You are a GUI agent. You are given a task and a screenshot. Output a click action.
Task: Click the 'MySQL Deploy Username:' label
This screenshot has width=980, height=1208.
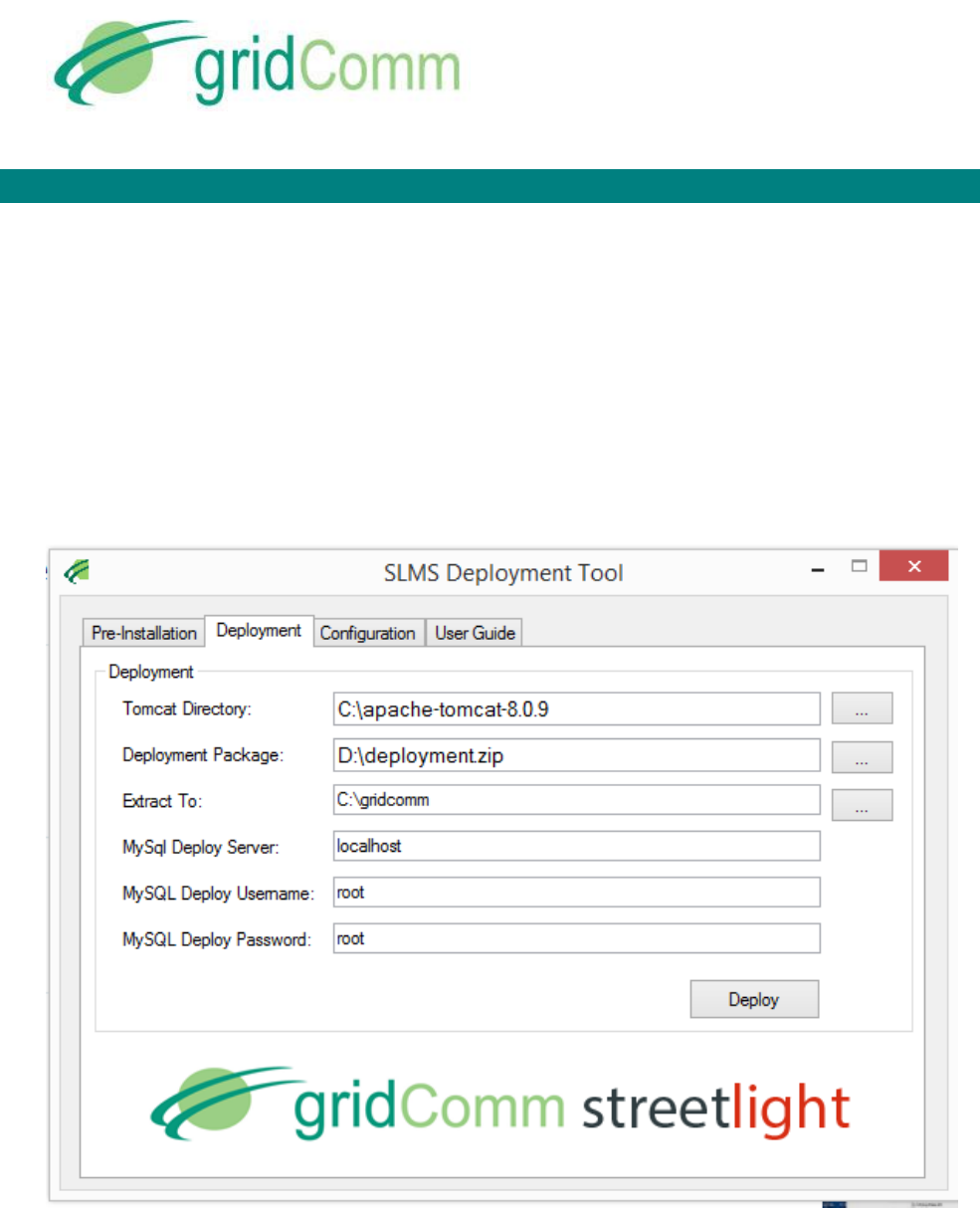(218, 894)
